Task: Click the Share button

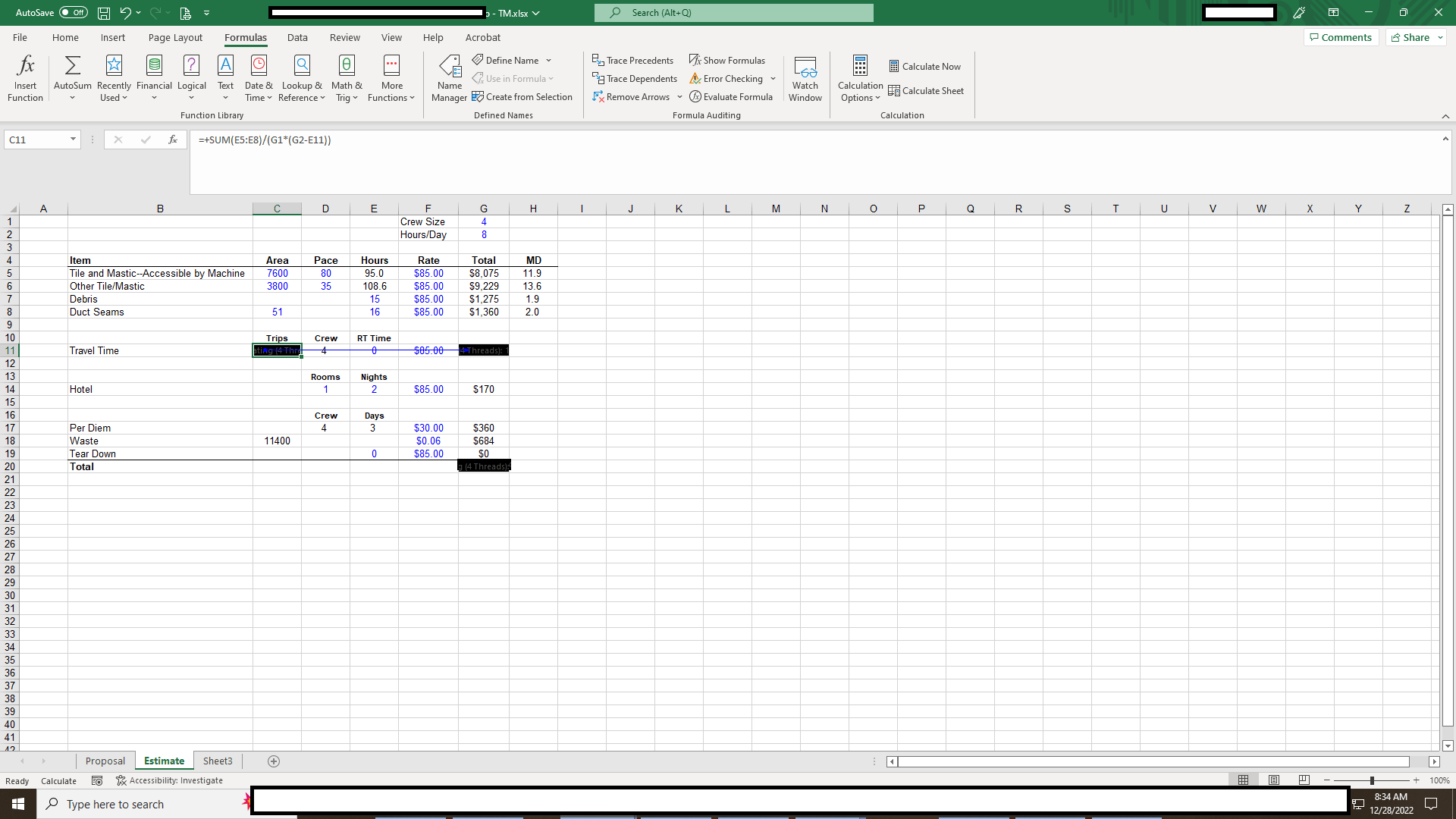Action: 1410,37
